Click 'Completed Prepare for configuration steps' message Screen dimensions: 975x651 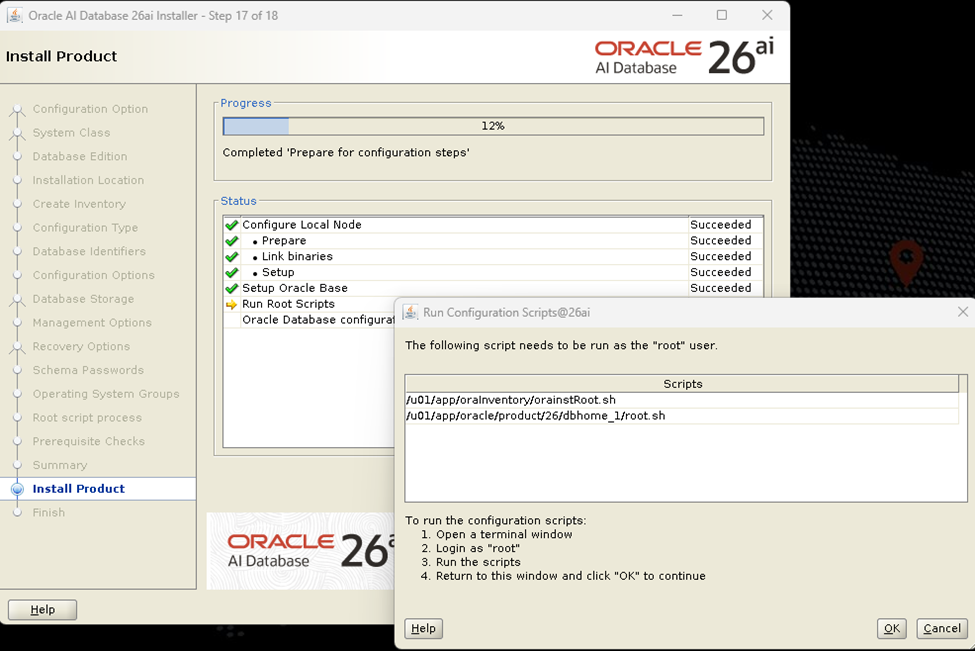pos(346,152)
